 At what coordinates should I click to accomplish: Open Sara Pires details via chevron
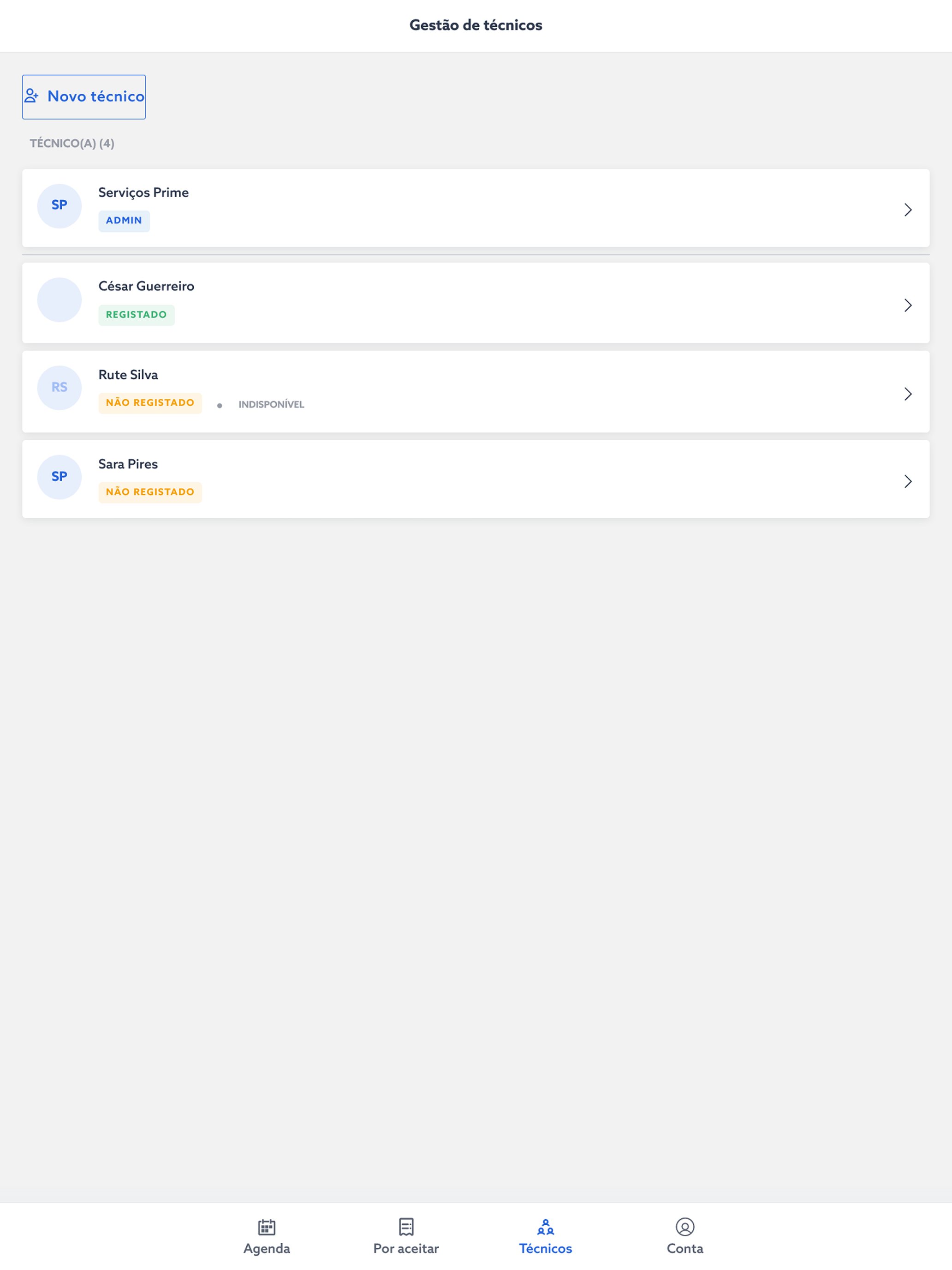tap(908, 481)
